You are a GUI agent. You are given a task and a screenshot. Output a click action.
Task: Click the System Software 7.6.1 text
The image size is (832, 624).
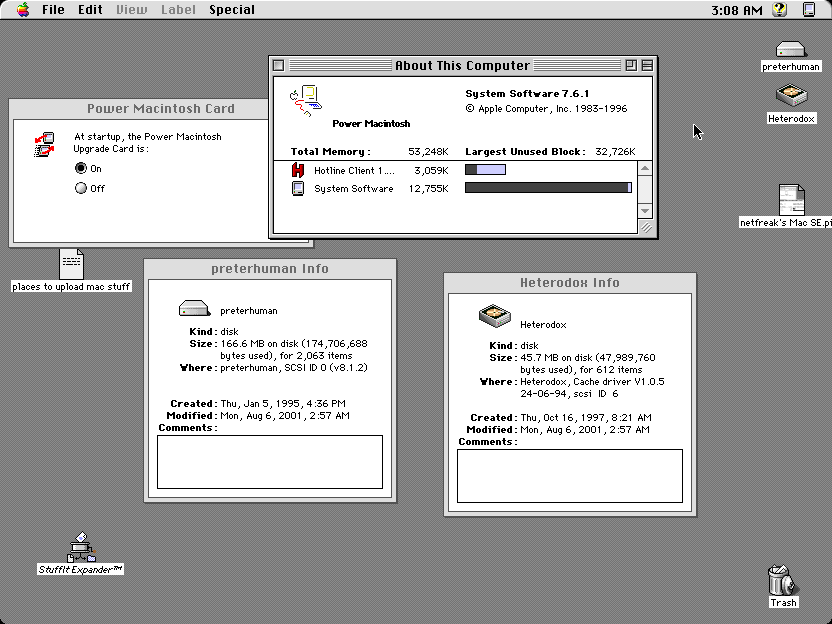[527, 93]
